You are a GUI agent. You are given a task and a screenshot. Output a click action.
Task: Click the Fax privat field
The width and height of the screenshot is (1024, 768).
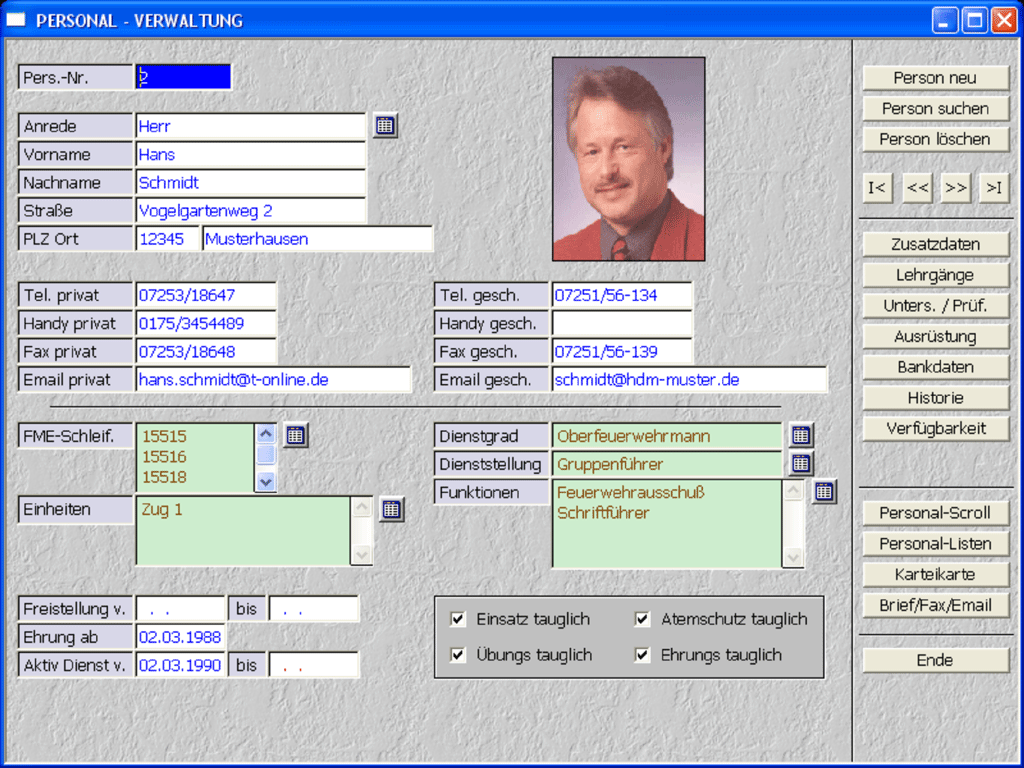point(206,351)
